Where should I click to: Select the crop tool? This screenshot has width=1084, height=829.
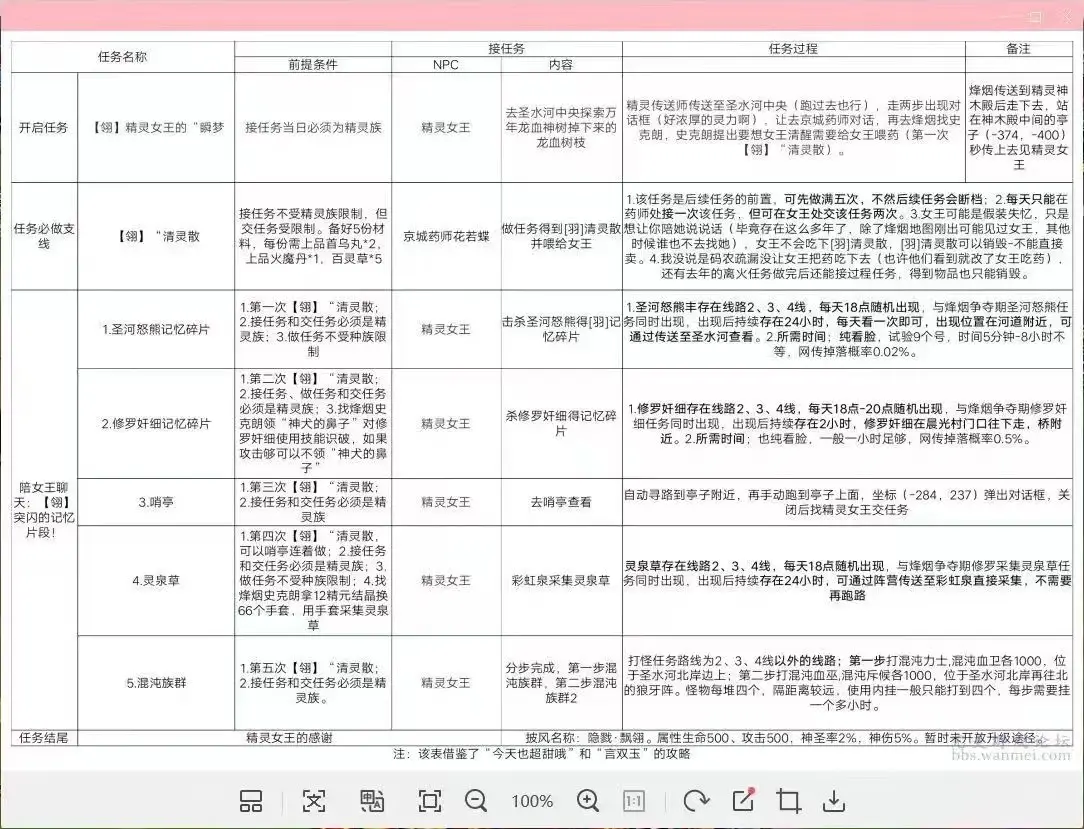click(x=788, y=801)
